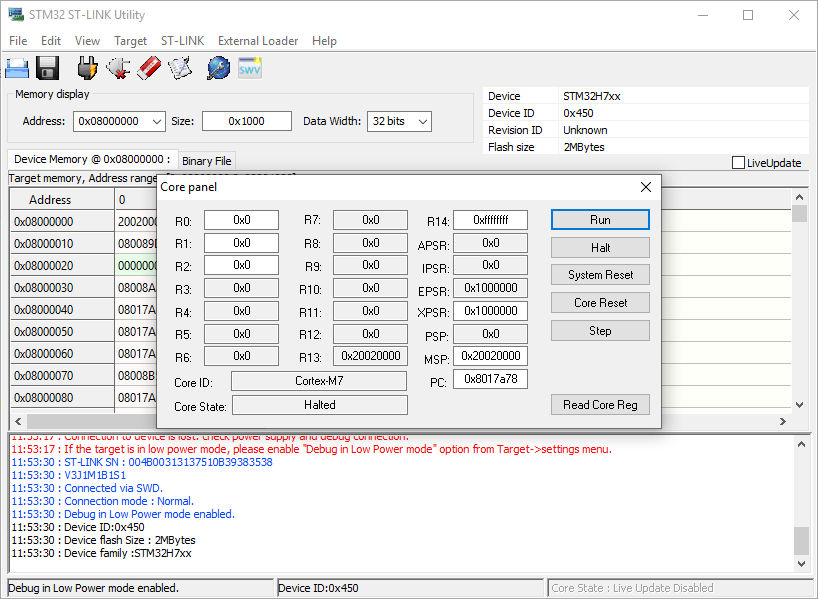Screen dimensions: 818x599
Task: Click the log panel scroll up arrow
Action: point(802,444)
